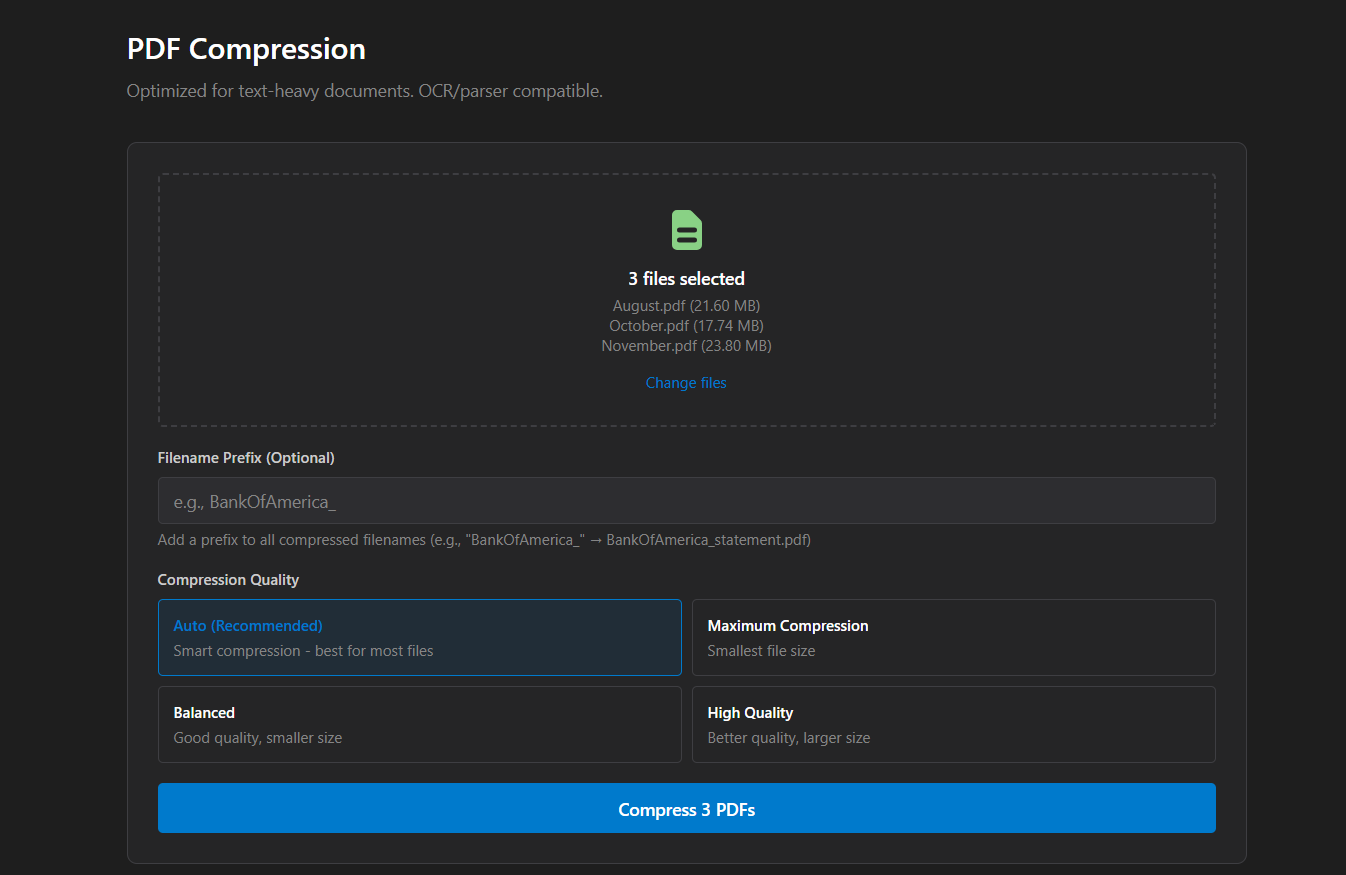Image resolution: width=1346 pixels, height=875 pixels.
Task: Click the Filename Prefix (Optional) label
Action: click(x=246, y=458)
